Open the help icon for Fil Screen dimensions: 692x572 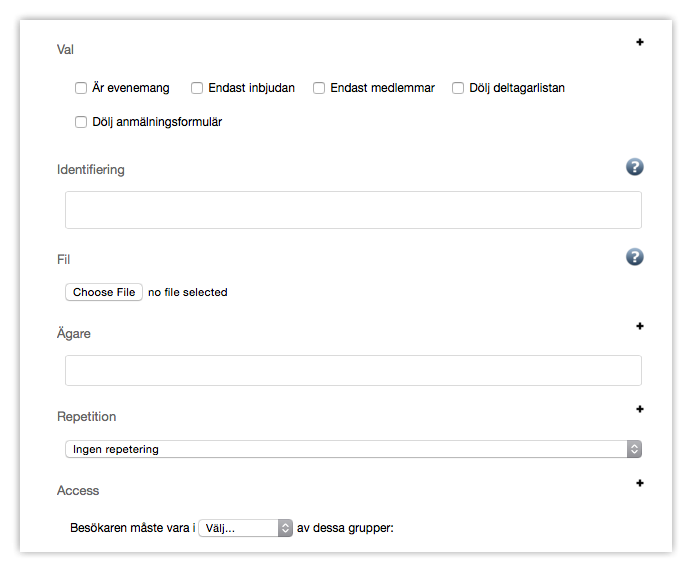point(634,257)
